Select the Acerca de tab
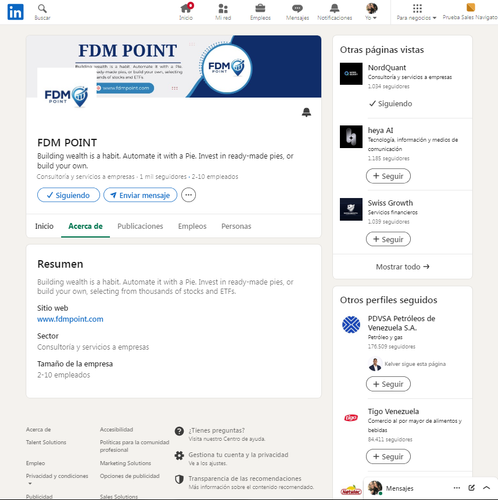498x500 pixels. click(85, 226)
